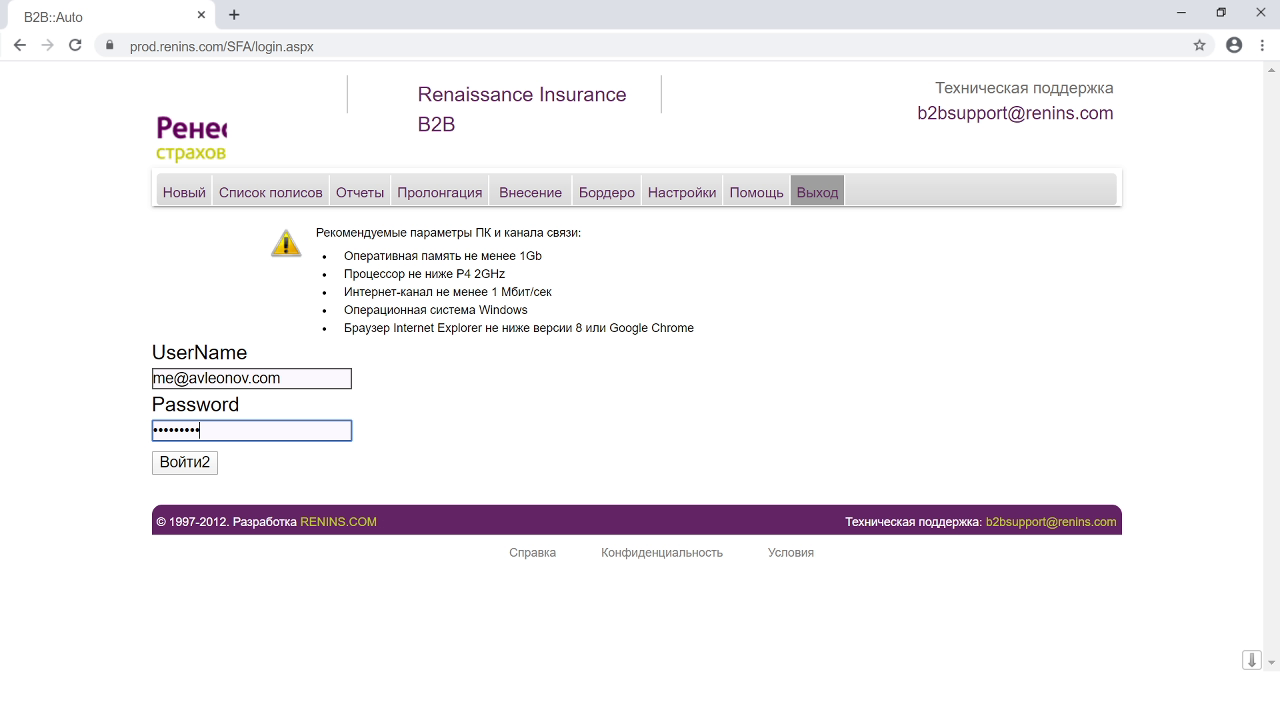Click the padlock site info icon
Image resolution: width=1280 pixels, height=720 pixels.
point(110,46)
